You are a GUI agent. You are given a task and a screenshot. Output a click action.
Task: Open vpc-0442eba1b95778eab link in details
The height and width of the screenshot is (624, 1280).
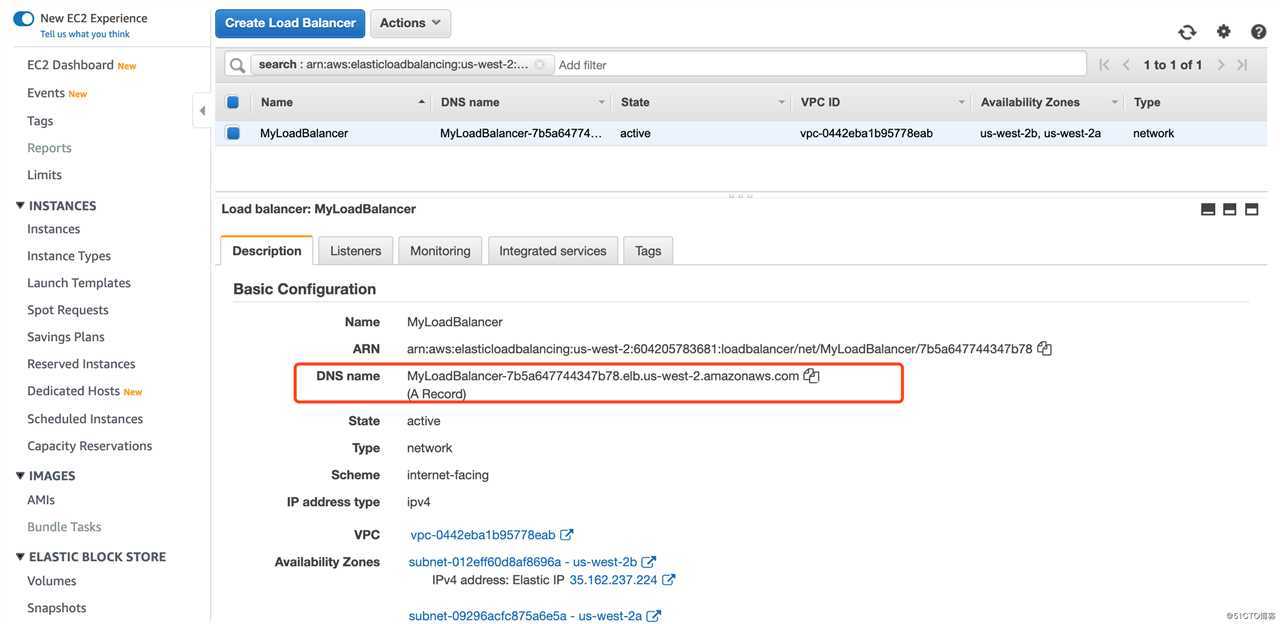point(483,535)
